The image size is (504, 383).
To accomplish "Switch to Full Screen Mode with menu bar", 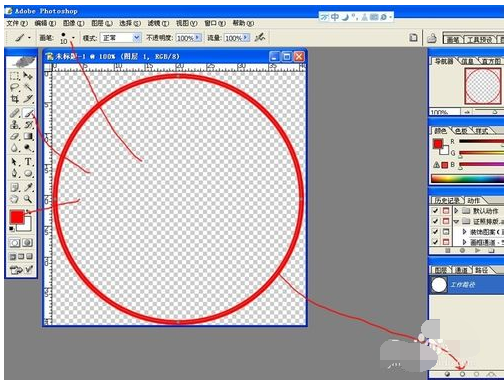I will pos(21,257).
